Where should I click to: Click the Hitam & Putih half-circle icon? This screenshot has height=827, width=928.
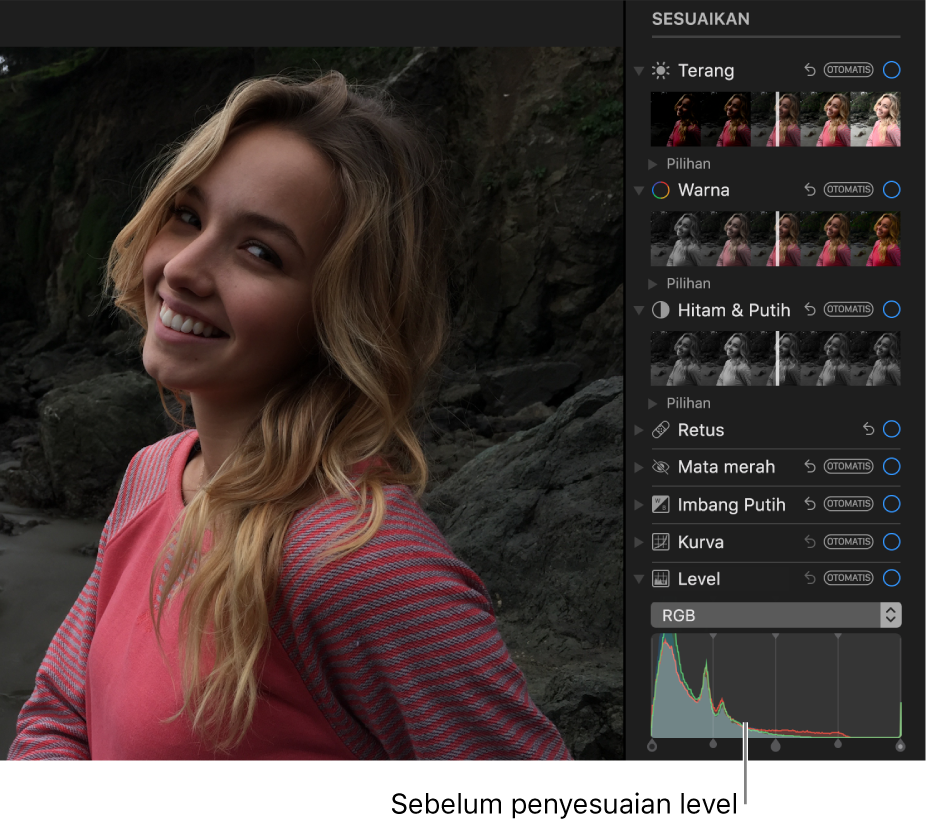(x=660, y=310)
